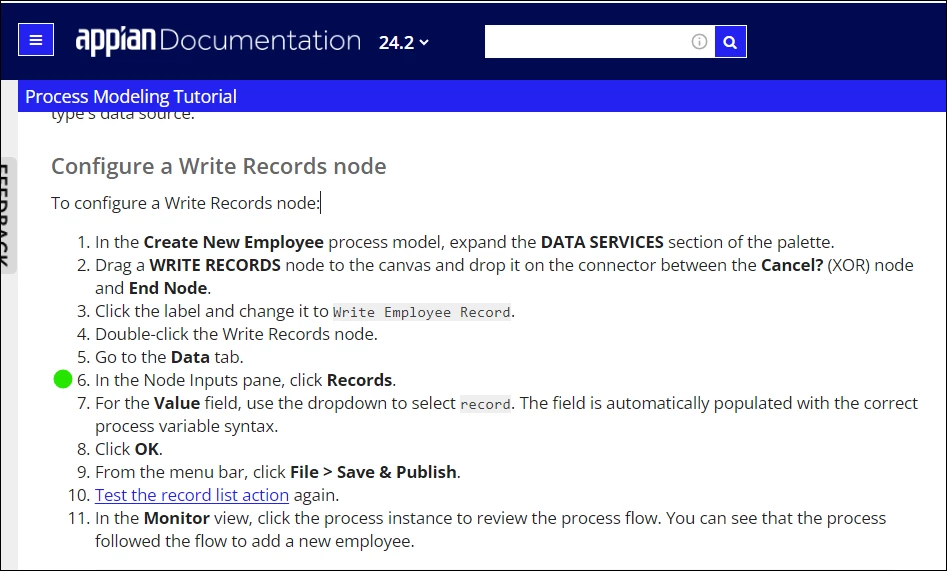Viewport: 947px width, 571px height.
Task: Click the chevron arrow next to 24.2
Action: pos(424,42)
